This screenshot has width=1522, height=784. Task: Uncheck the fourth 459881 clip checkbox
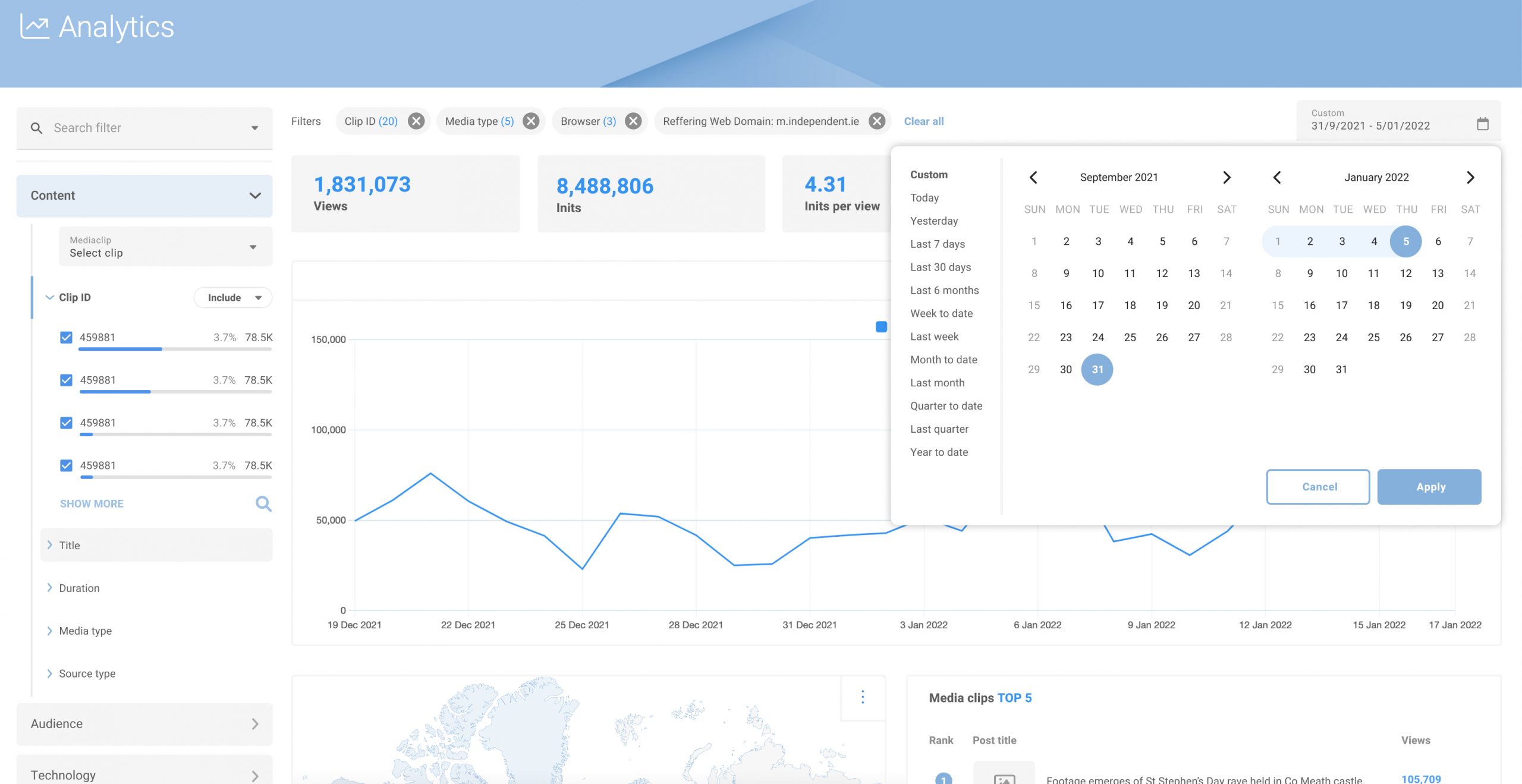click(x=66, y=465)
